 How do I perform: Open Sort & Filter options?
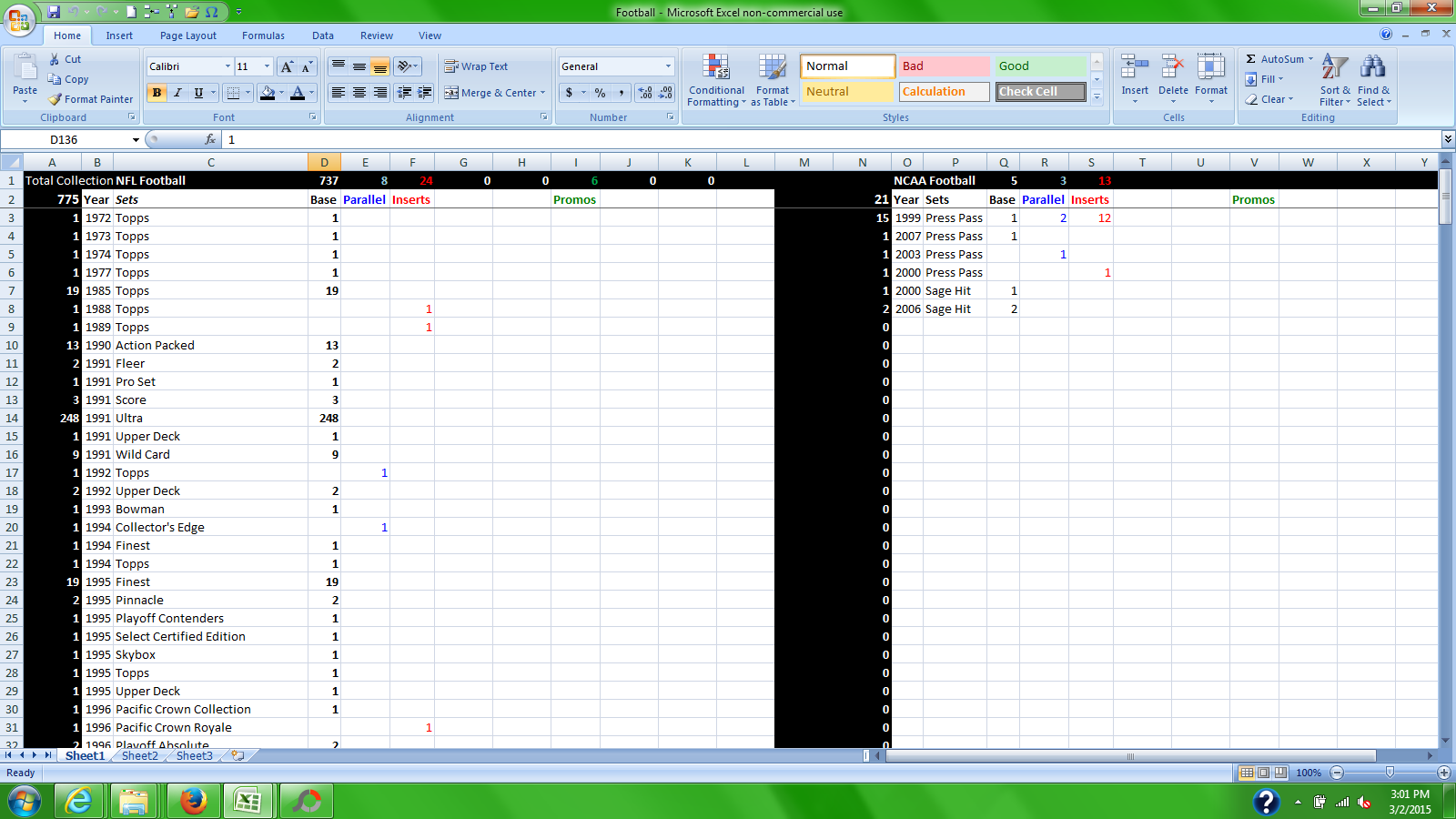tap(1335, 80)
